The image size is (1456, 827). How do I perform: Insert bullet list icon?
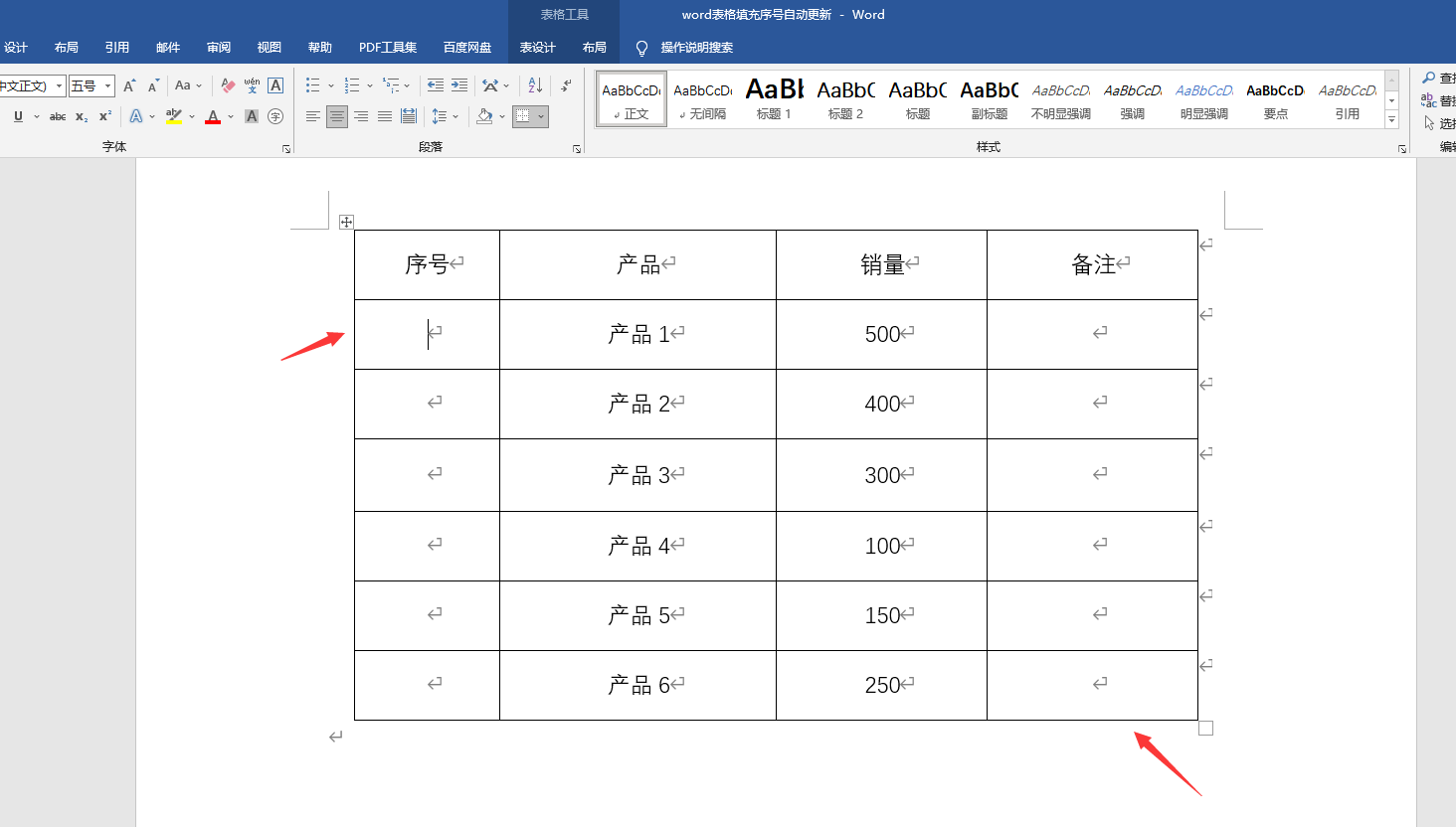coord(313,85)
